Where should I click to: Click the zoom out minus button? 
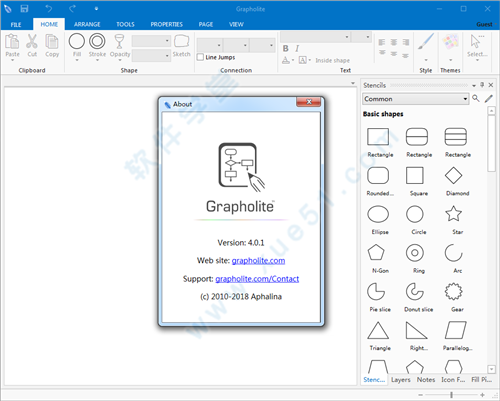coord(420,395)
